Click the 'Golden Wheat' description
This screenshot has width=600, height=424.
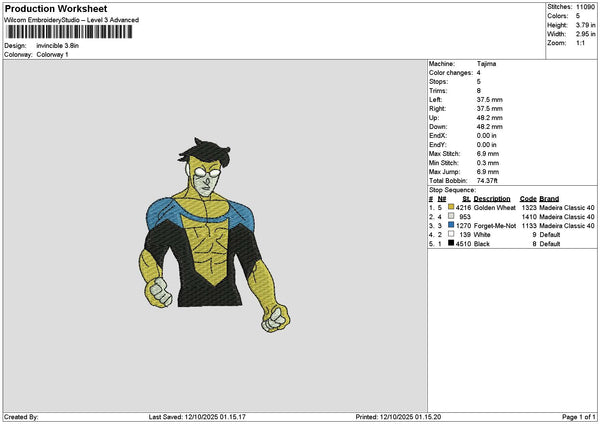click(494, 207)
